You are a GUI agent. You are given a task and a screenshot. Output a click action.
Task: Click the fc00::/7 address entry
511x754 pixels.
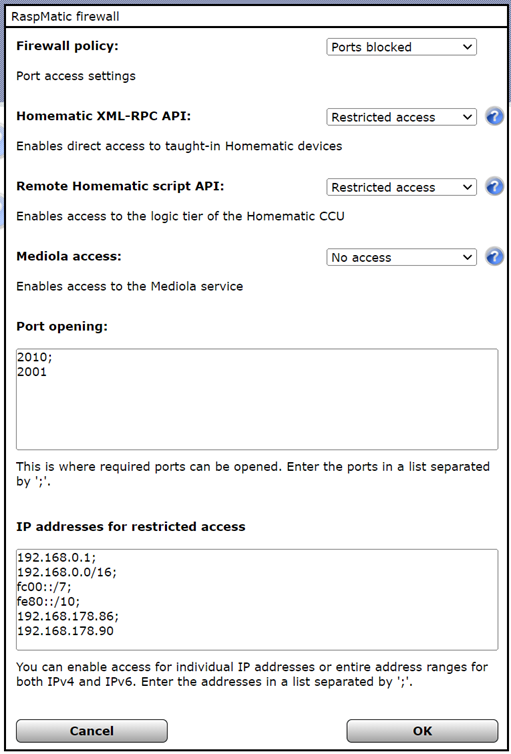tap(45, 587)
